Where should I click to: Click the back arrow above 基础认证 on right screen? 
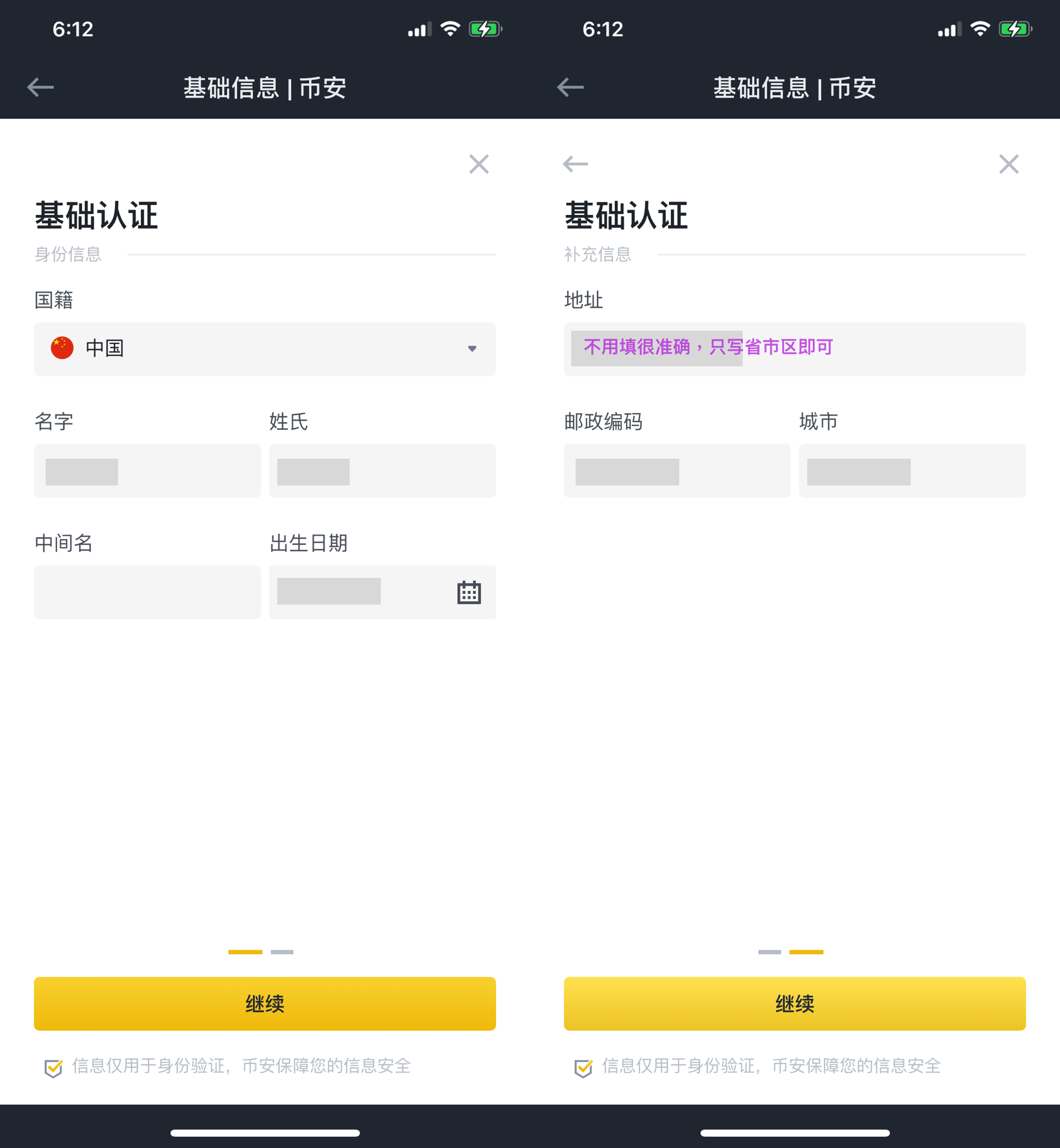(575, 165)
